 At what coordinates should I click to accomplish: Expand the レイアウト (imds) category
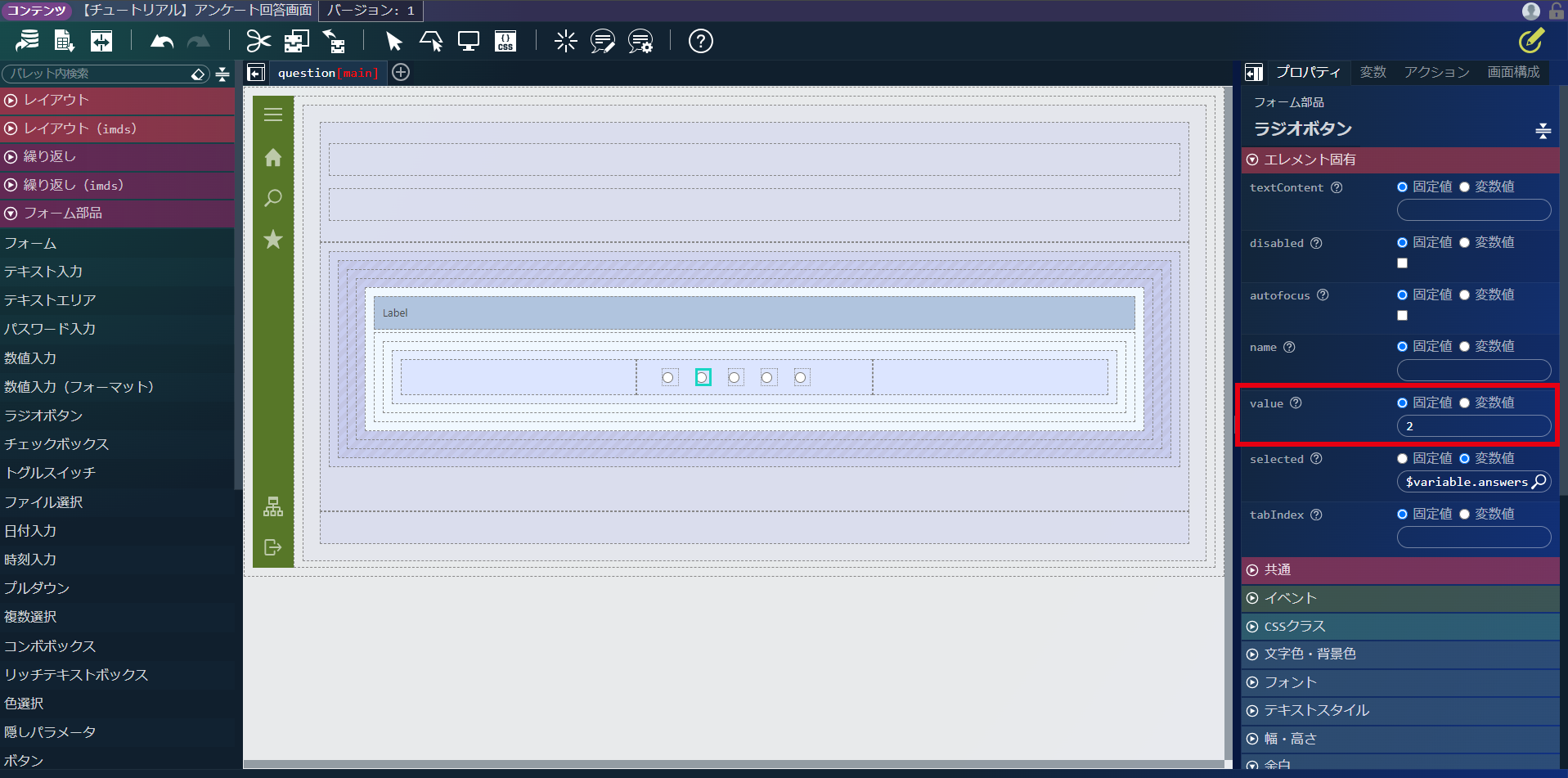117,128
